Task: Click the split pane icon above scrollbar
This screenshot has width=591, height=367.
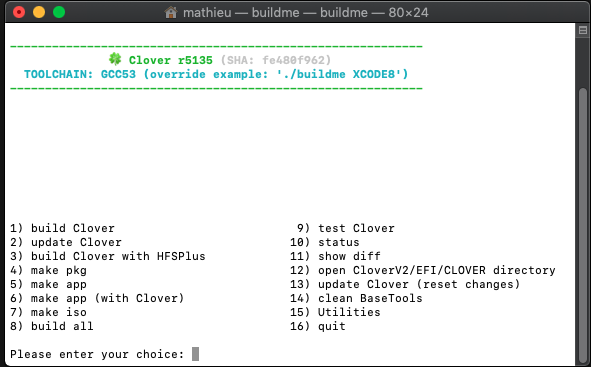Action: [583, 30]
